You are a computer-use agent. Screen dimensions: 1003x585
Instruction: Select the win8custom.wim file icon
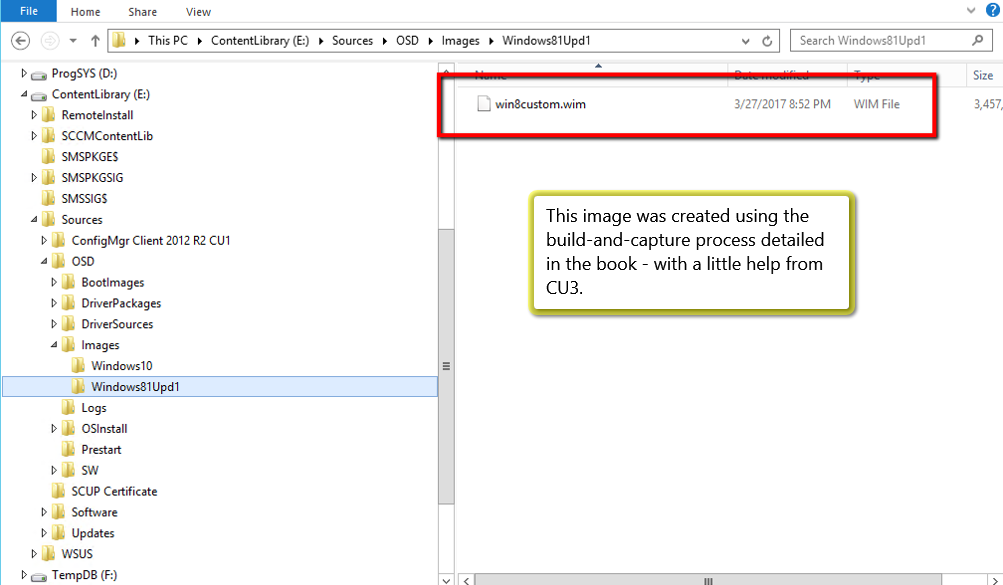click(x=484, y=104)
